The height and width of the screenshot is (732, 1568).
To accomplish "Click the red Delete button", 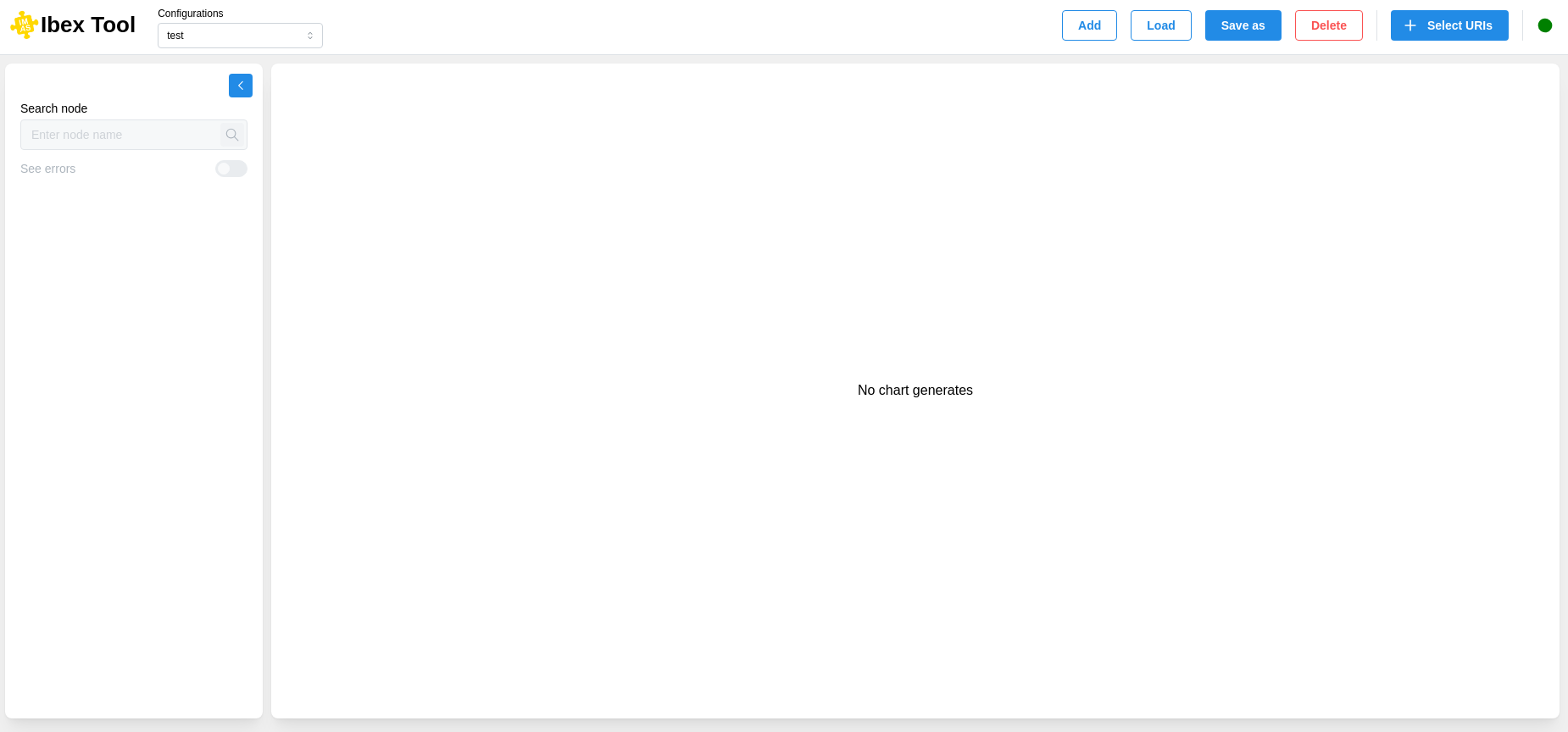I will point(1328,25).
